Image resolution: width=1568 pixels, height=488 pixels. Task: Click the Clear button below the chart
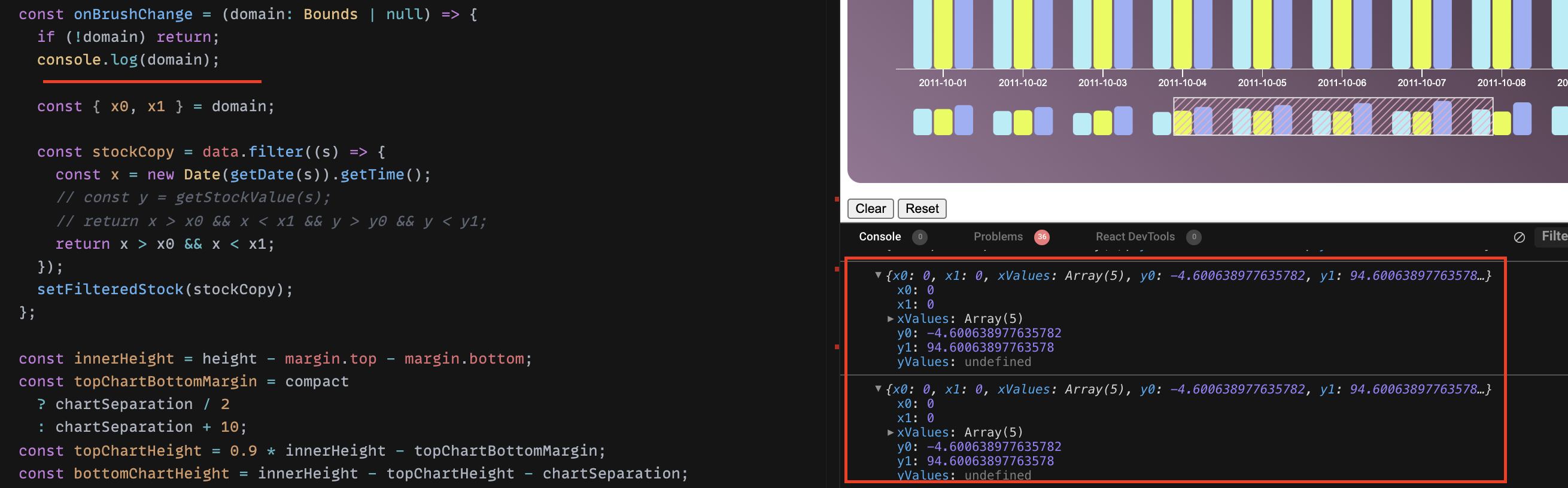(870, 209)
